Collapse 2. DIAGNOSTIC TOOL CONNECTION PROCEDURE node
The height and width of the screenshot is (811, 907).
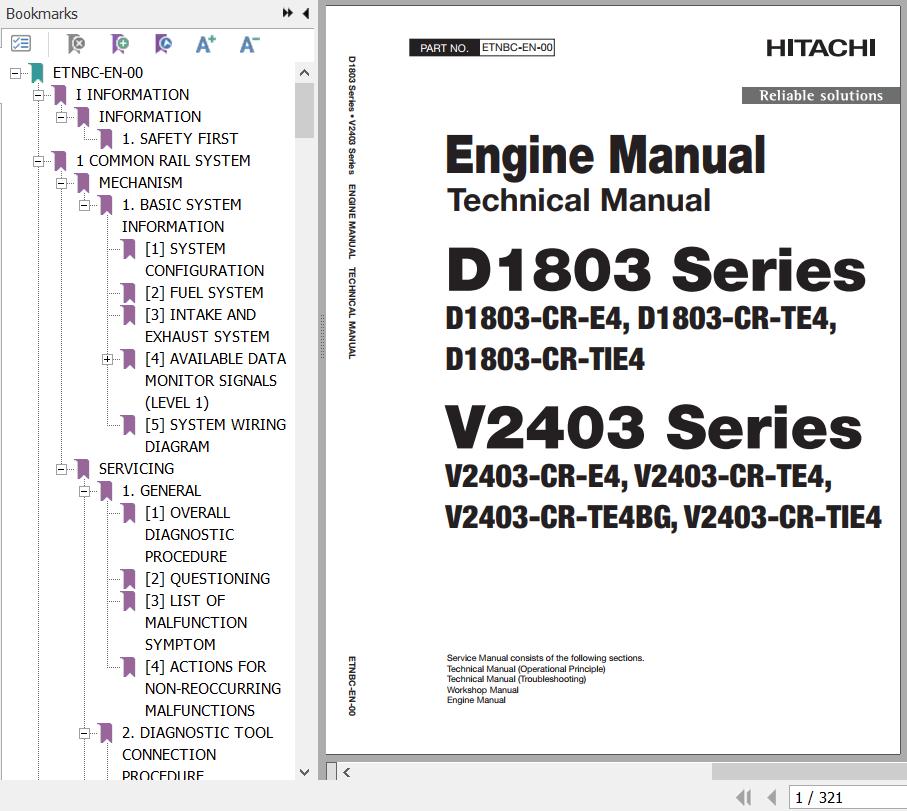pyautogui.click(x=84, y=733)
